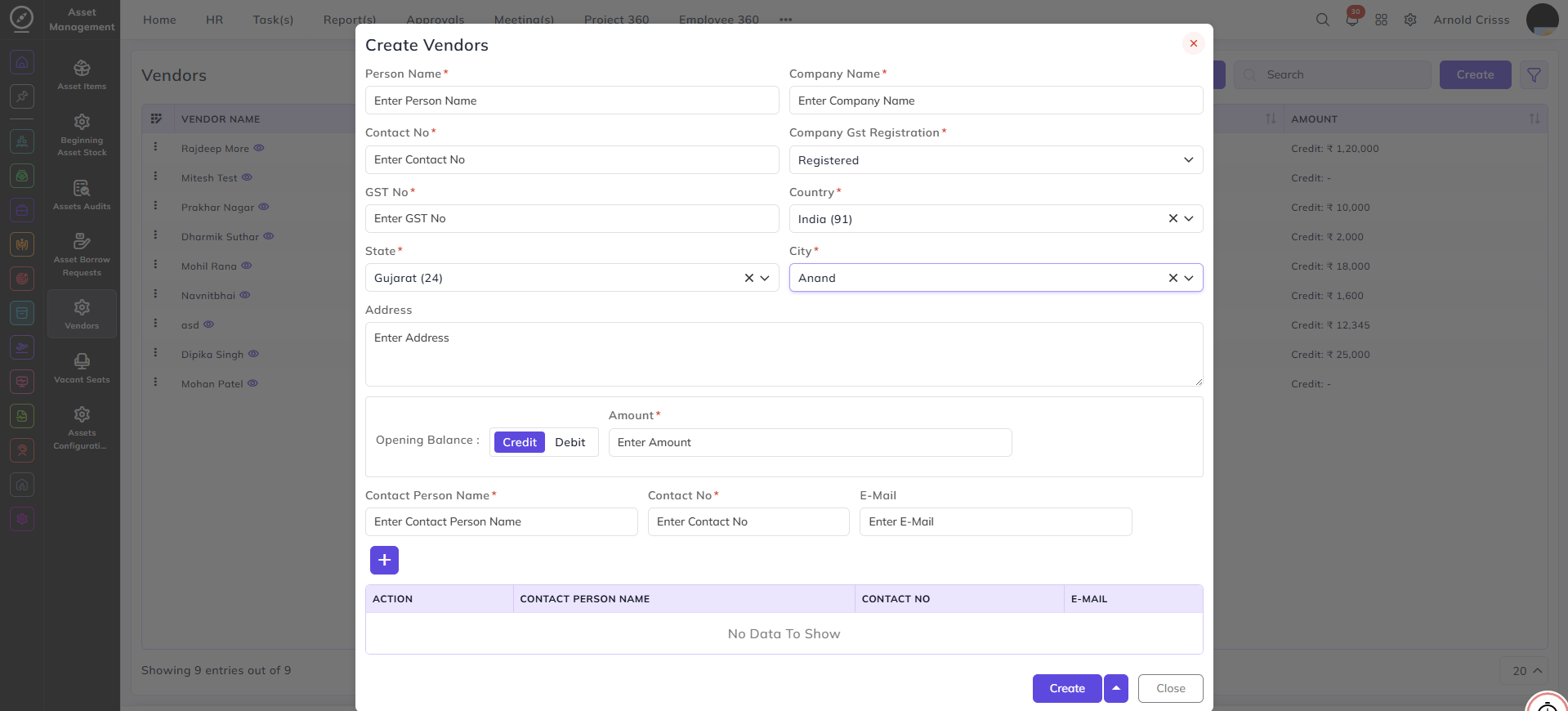Click into the Amount field

coord(811,442)
